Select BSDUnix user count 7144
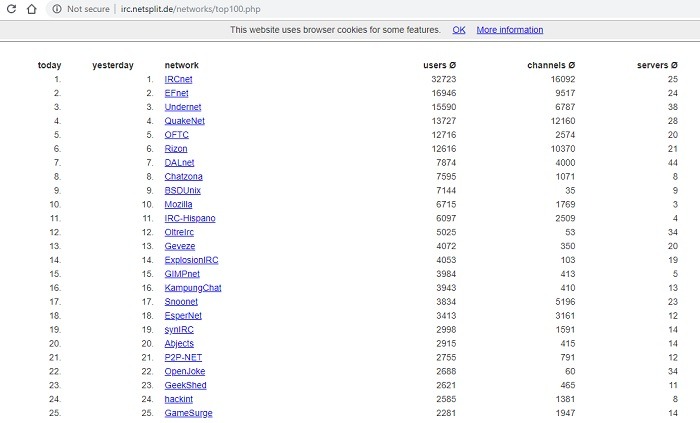The width and height of the screenshot is (700, 423). click(446, 191)
